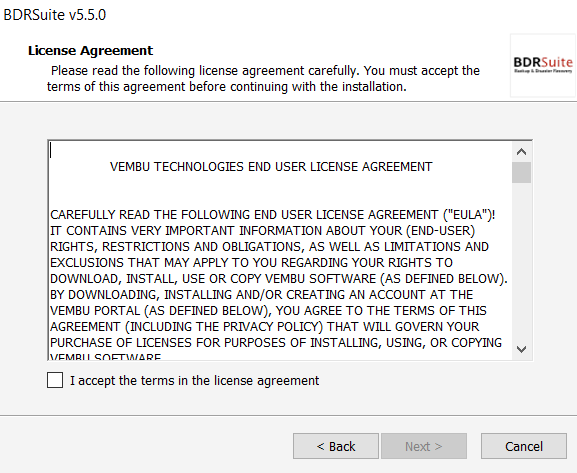Click the word "EULA" in the license text
Image resolution: width=577 pixels, height=473 pixels.
pos(468,215)
